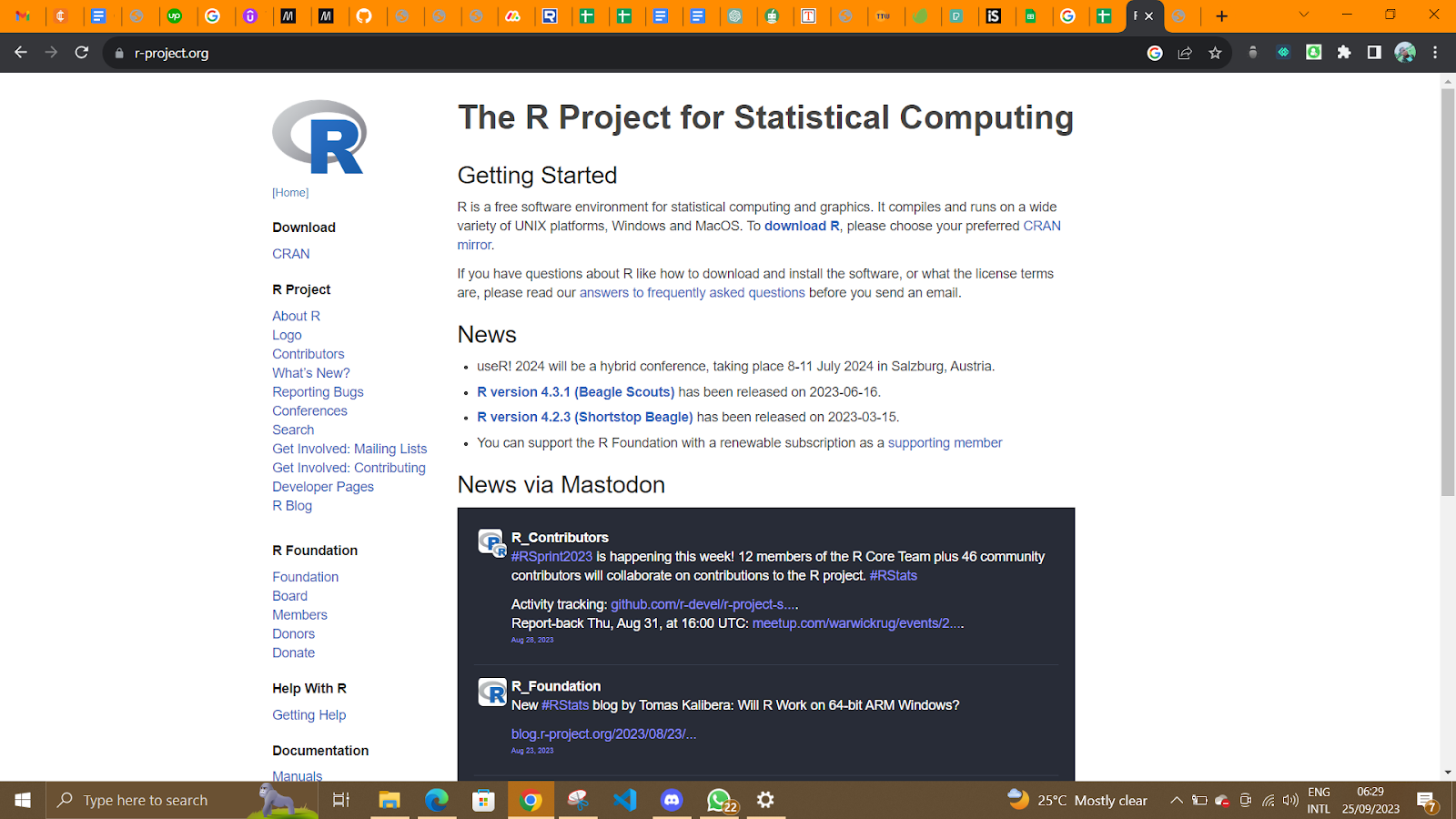Open the Chrome extensions puzzle icon
Image resolution: width=1456 pixels, height=819 pixels.
pyautogui.click(x=1344, y=53)
